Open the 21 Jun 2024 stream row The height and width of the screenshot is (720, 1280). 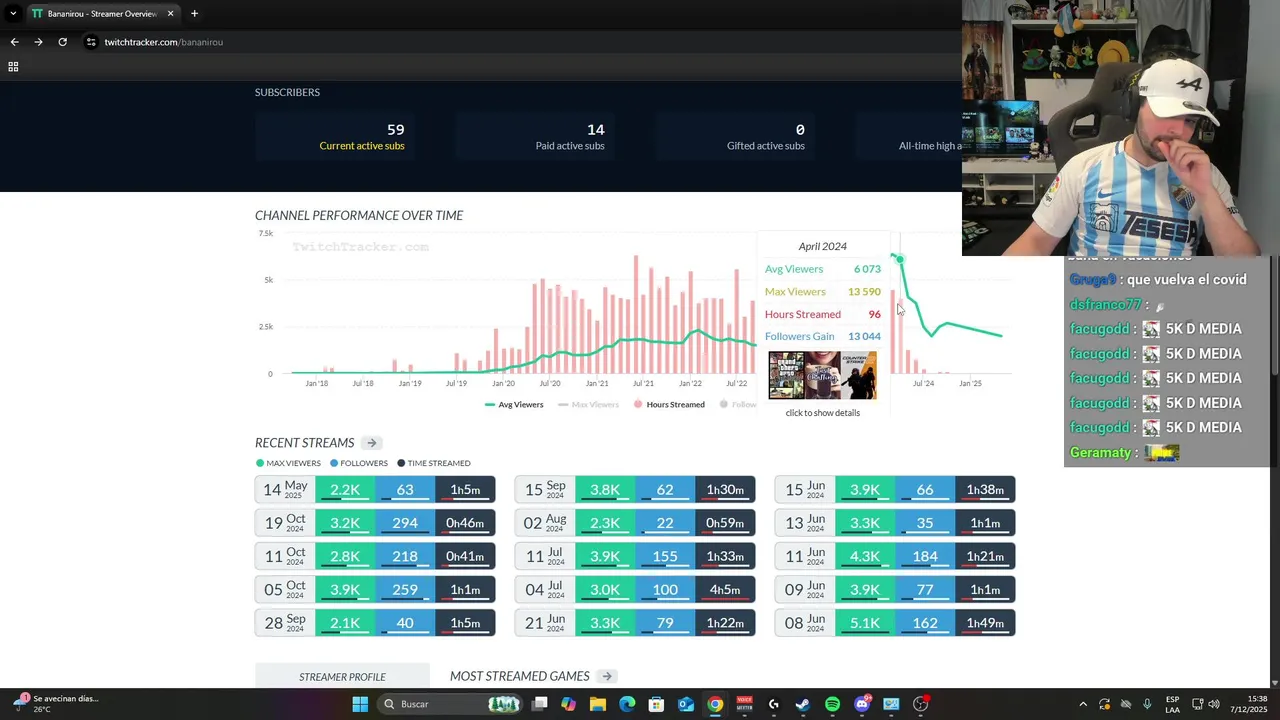point(635,623)
